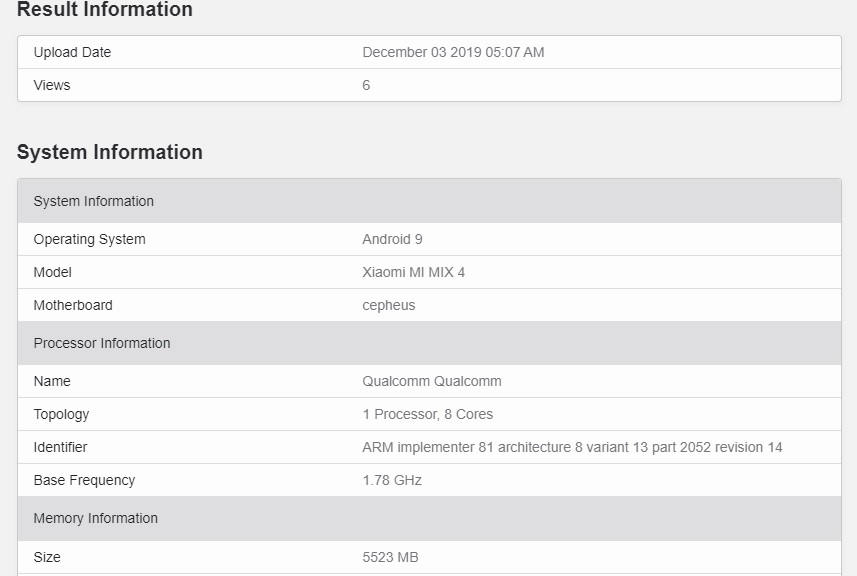
Task: Click the views count 6
Action: [x=366, y=85]
